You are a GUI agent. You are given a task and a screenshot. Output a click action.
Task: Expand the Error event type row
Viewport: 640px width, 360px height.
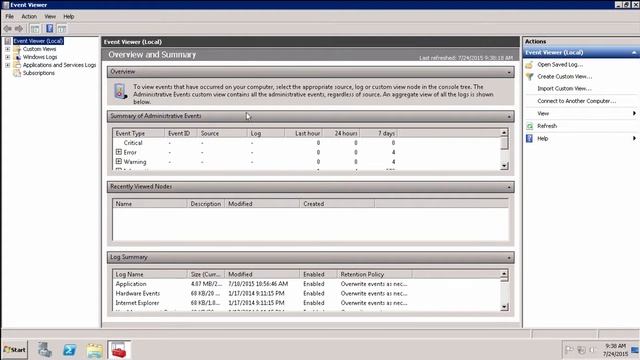click(119, 152)
